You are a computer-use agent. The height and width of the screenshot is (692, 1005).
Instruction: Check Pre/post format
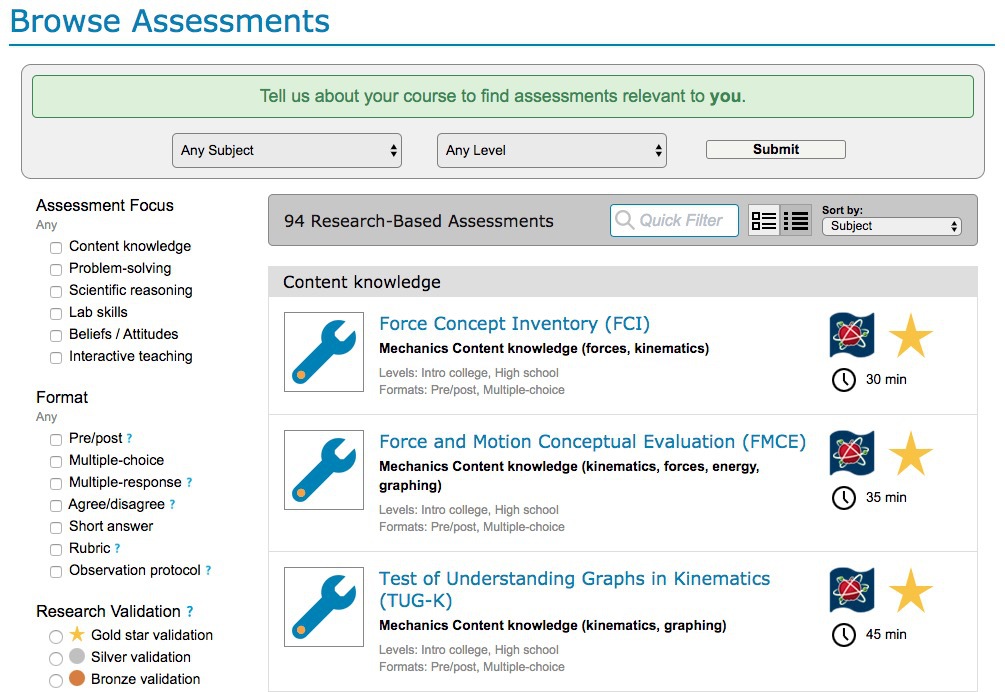[x=56, y=440]
